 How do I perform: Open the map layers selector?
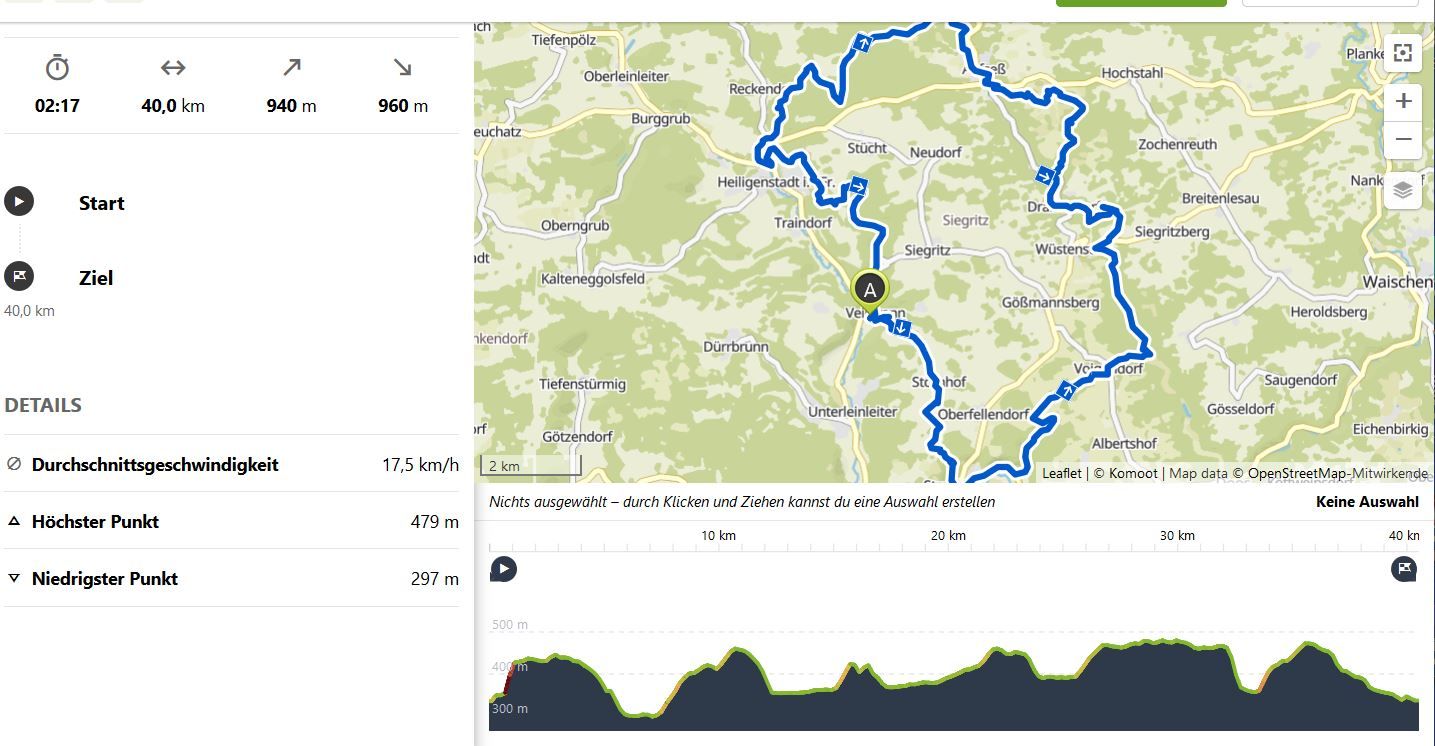[x=1403, y=190]
